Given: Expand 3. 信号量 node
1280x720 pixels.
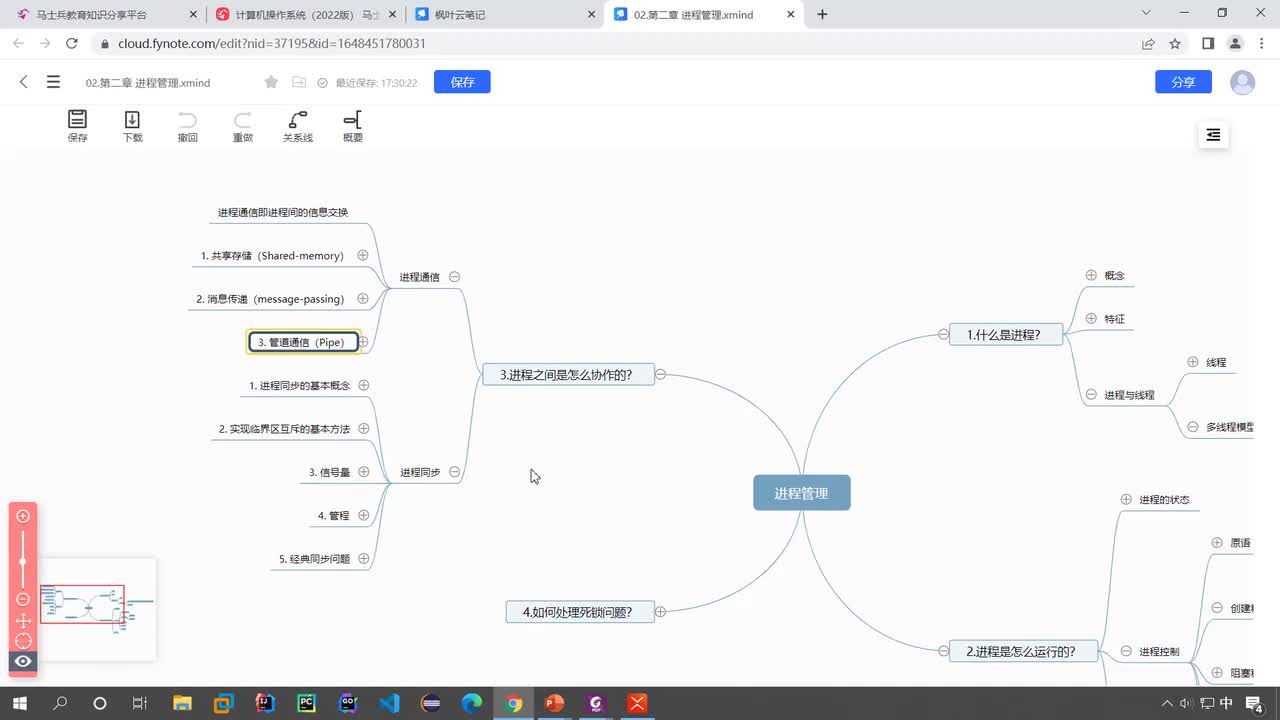Looking at the screenshot, I should click(364, 472).
